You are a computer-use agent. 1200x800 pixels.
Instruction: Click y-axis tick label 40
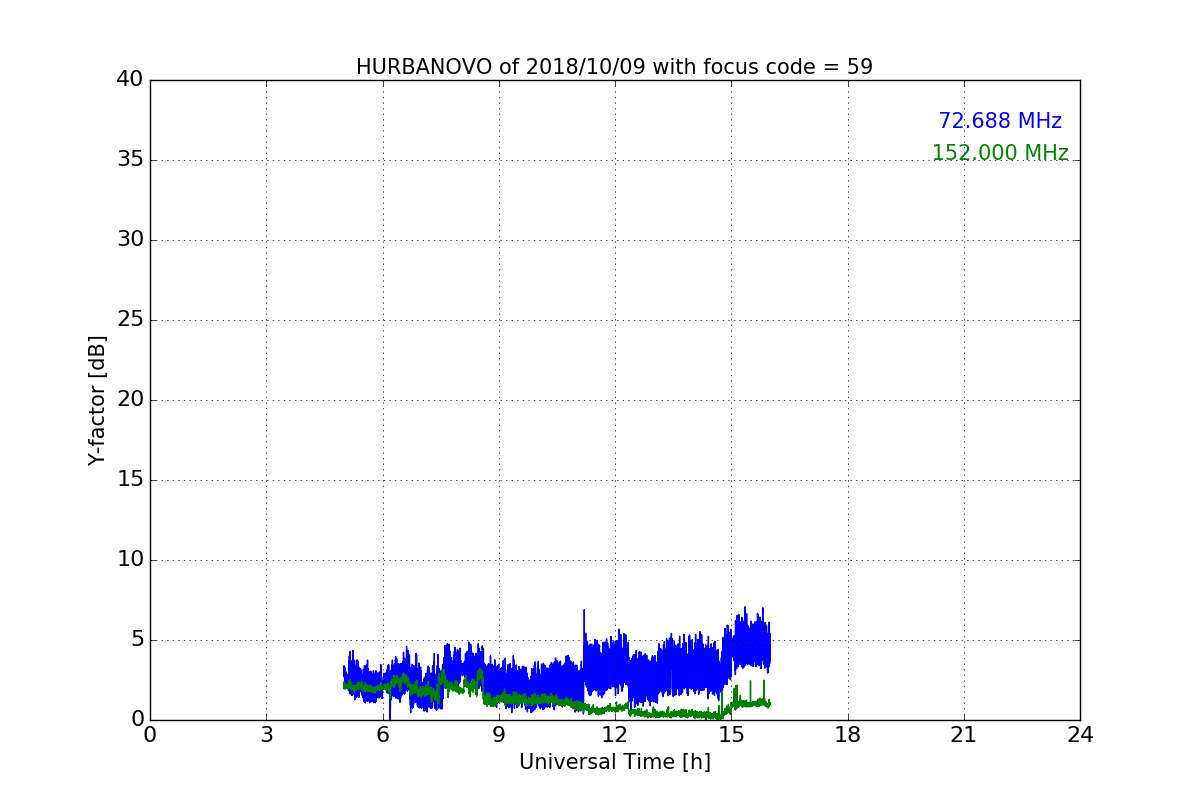(x=130, y=80)
